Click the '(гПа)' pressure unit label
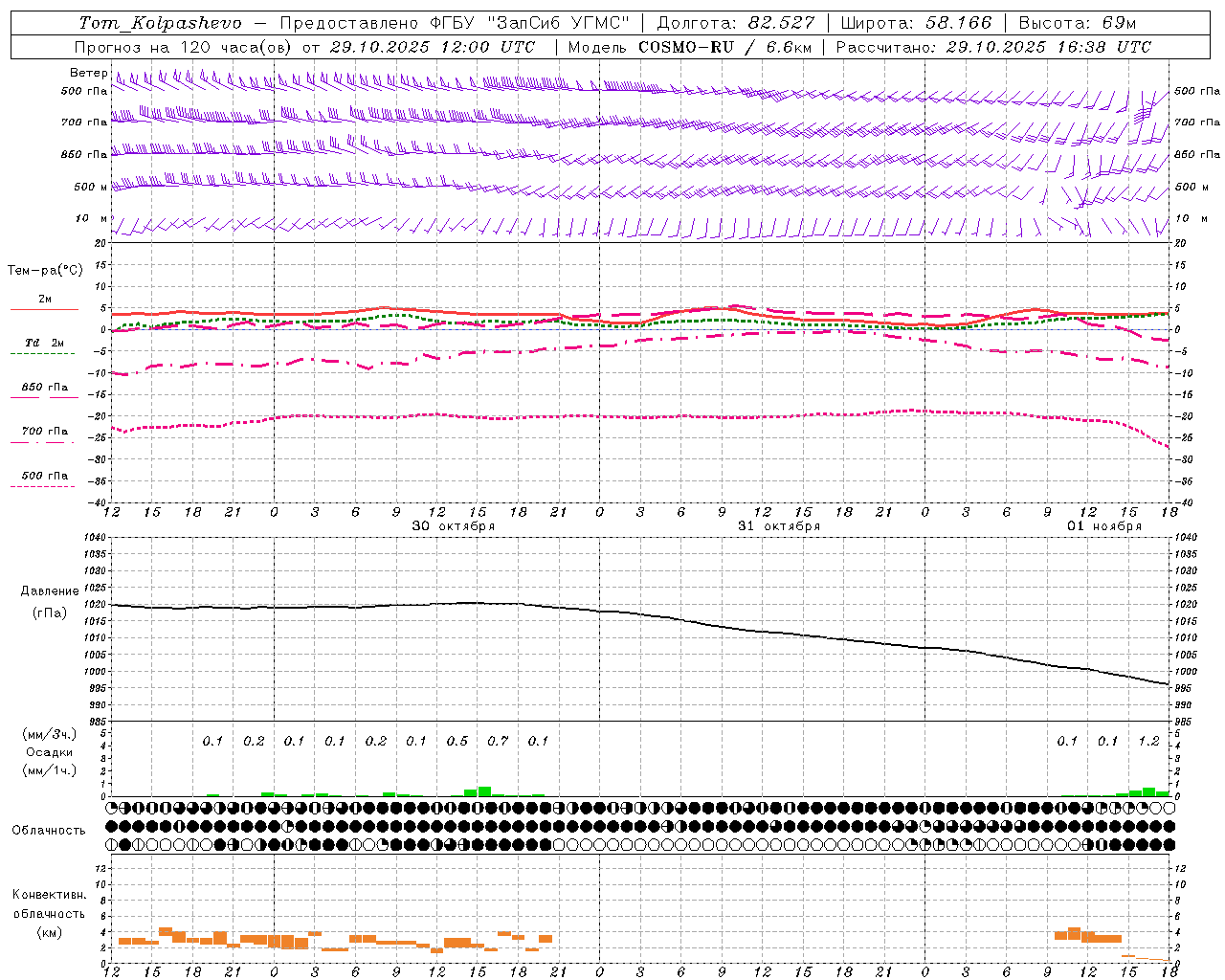The image size is (1225, 980). coord(50,613)
